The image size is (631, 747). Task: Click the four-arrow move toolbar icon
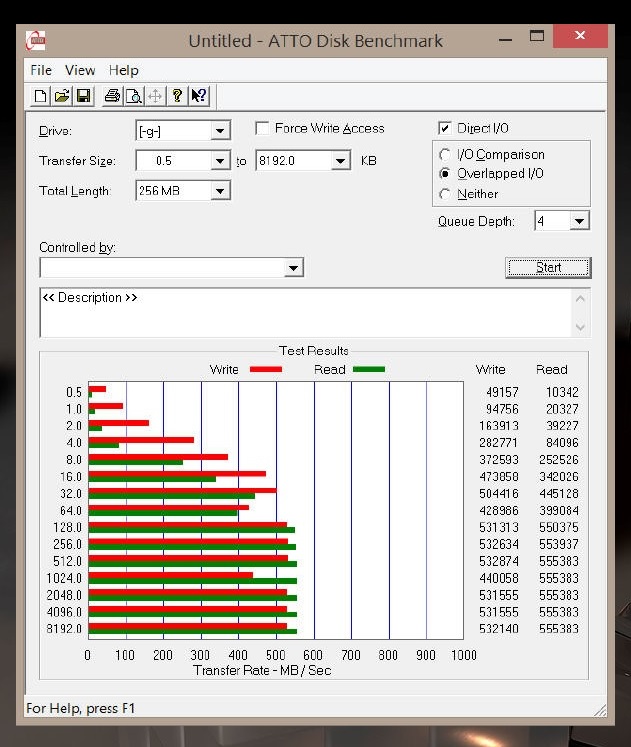(x=155, y=96)
